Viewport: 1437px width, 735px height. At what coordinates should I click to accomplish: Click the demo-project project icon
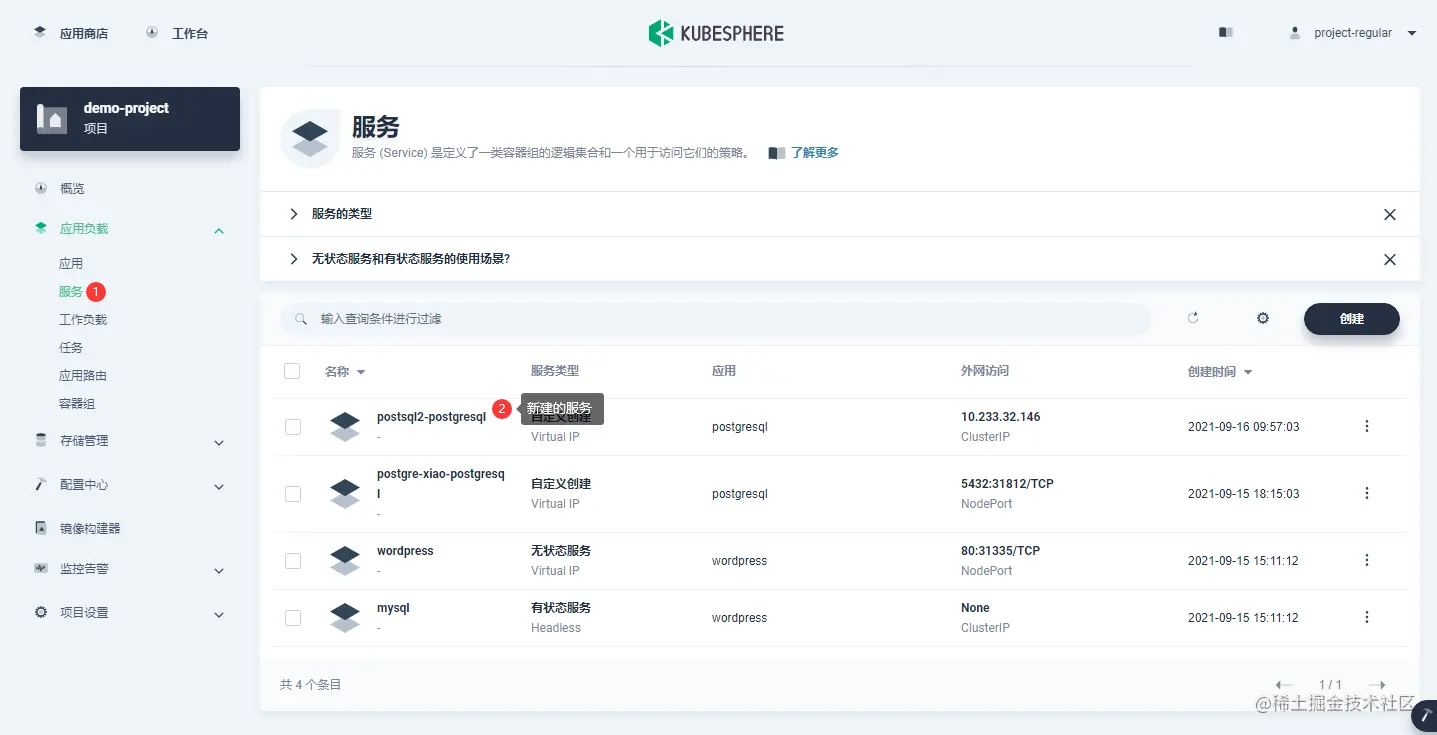click(x=52, y=118)
